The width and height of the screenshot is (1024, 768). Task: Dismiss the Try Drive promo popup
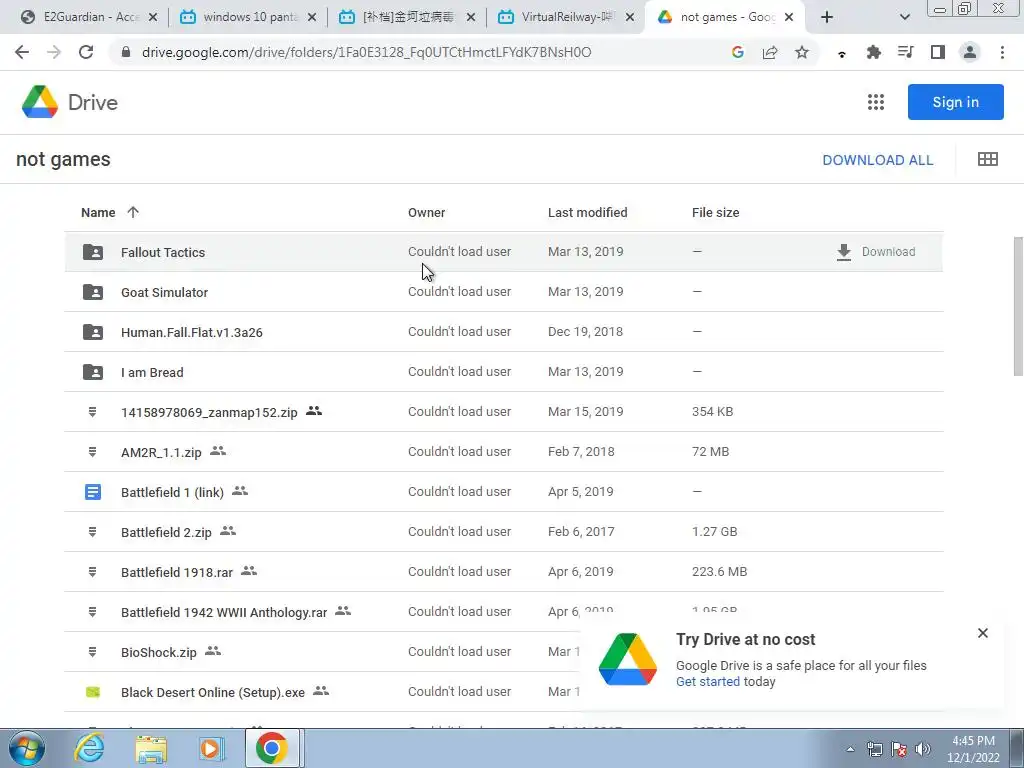click(x=982, y=633)
